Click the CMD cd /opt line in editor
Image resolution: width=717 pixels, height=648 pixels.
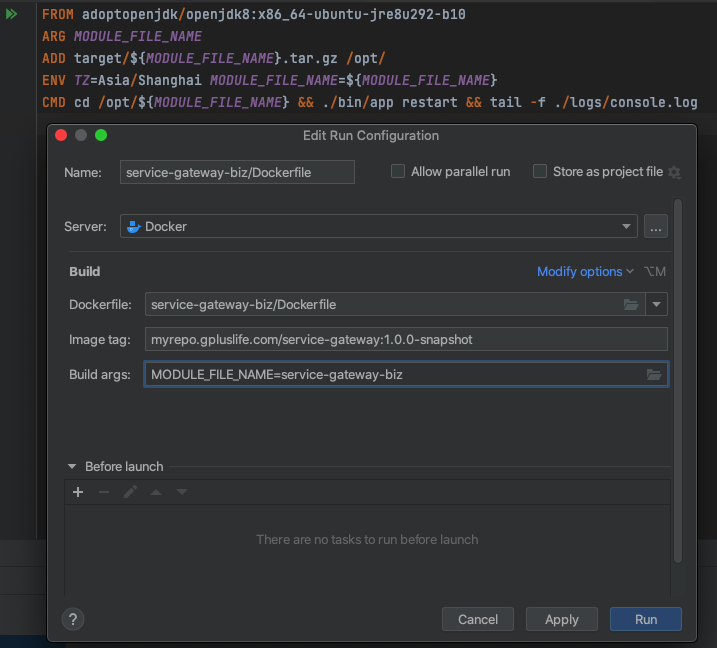[x=370, y=102]
